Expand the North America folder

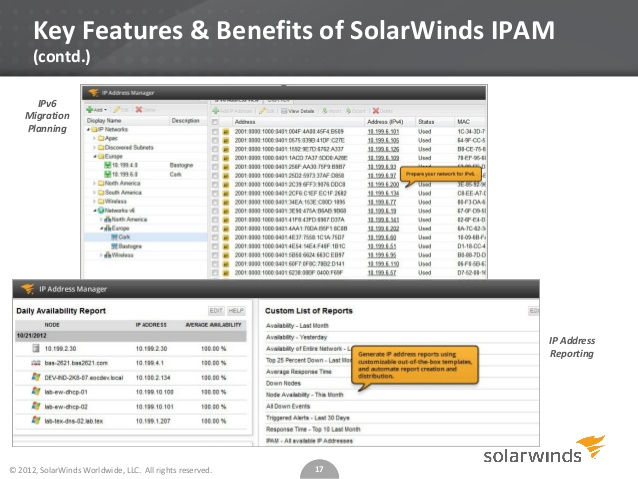click(x=95, y=183)
